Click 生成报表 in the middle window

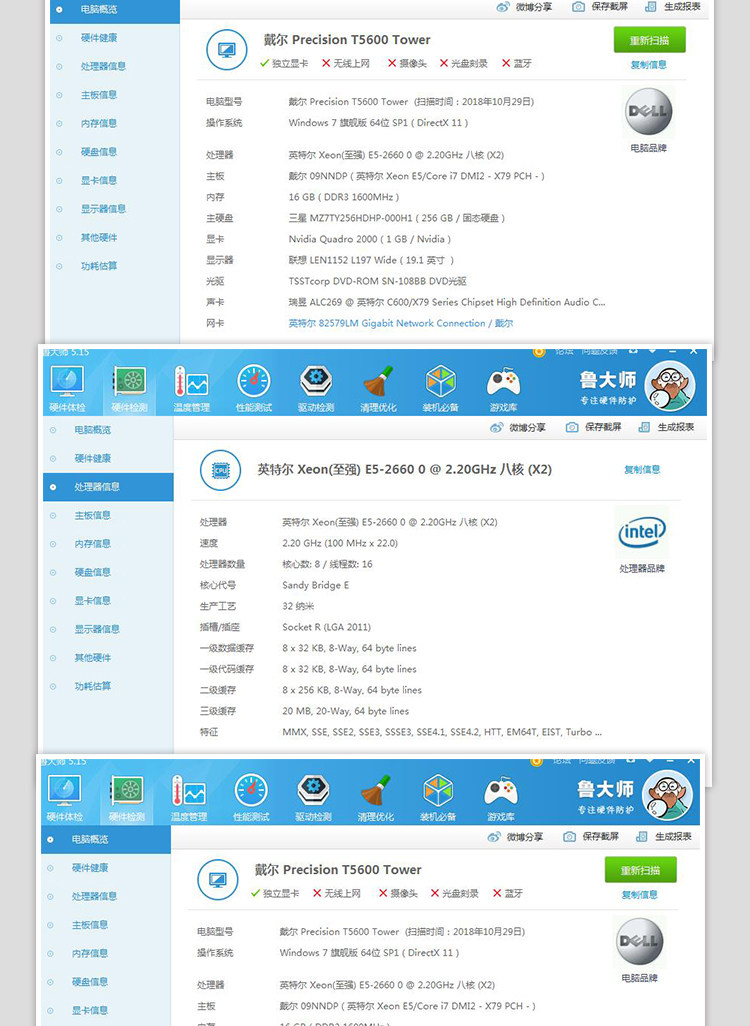(x=666, y=427)
